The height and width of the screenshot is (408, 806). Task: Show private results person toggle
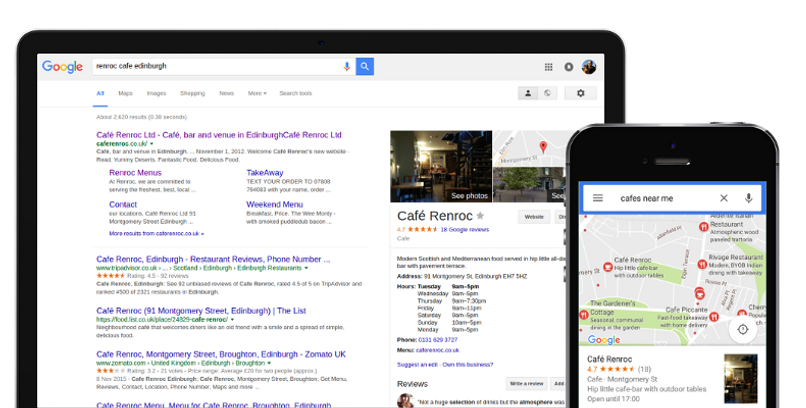point(528,93)
